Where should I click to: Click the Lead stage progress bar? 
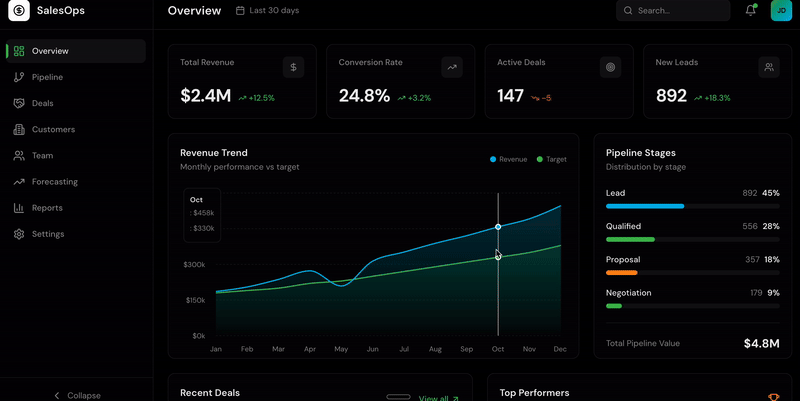click(692, 206)
